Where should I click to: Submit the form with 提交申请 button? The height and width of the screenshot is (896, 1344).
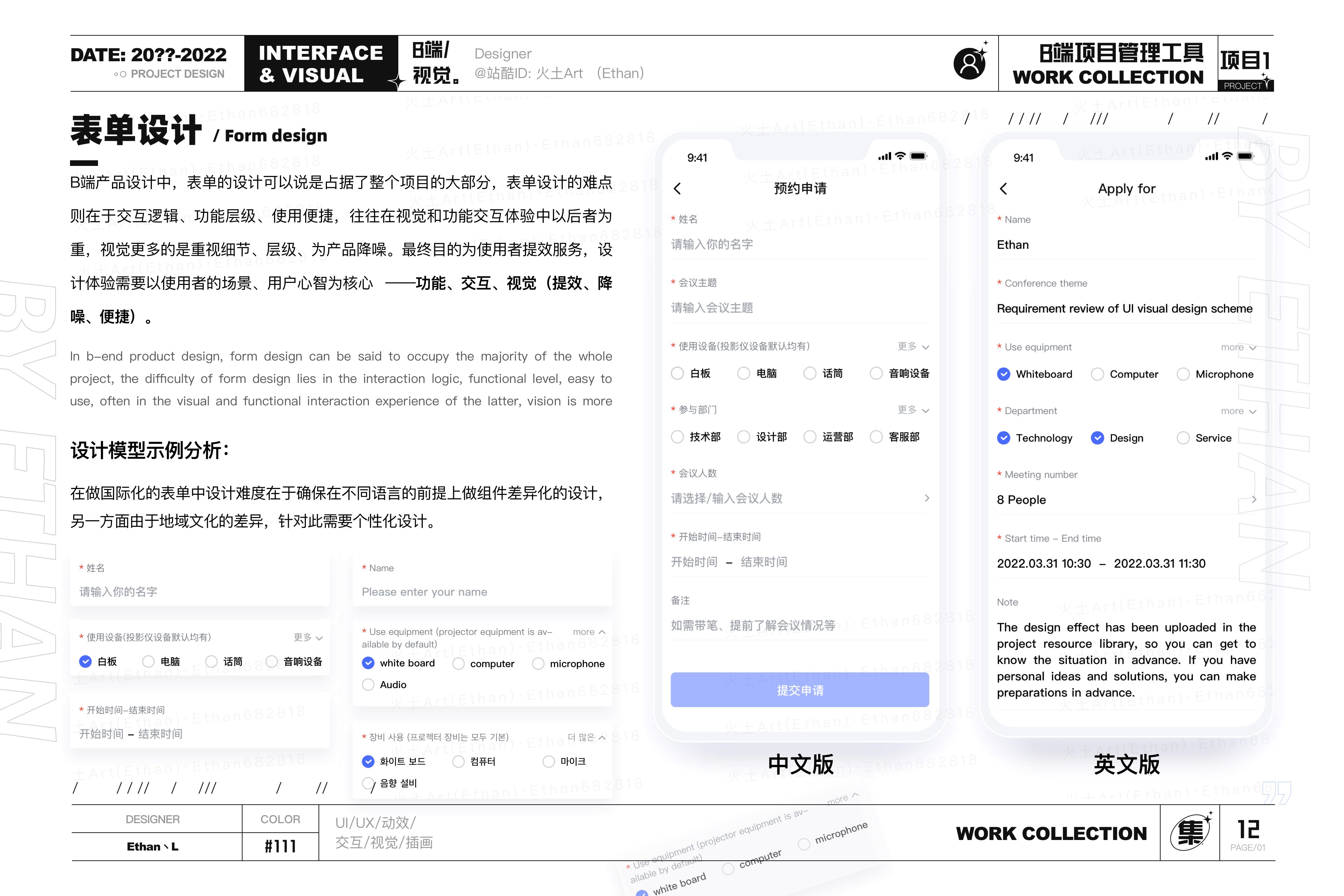(x=799, y=690)
